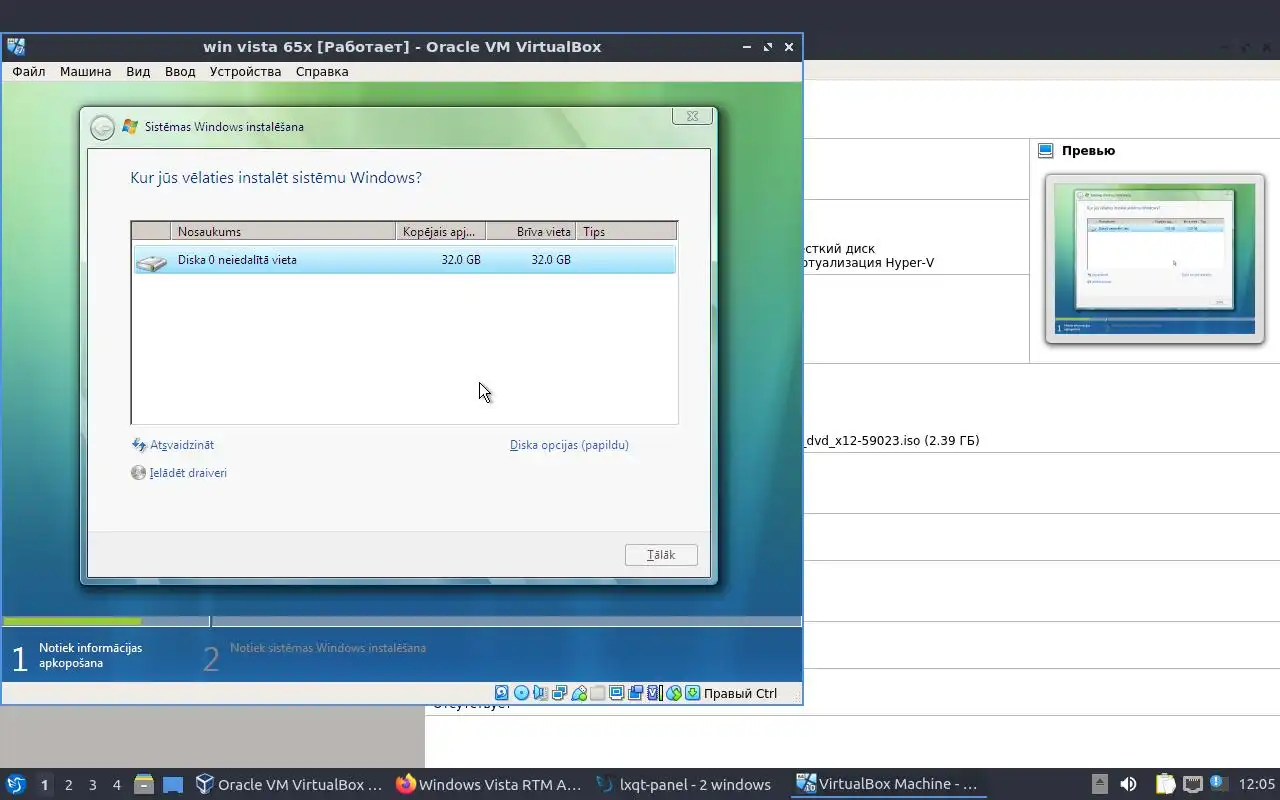Viewport: 1280px width, 800px height.
Task: Switch to virtual desktop 4
Action: coord(116,785)
